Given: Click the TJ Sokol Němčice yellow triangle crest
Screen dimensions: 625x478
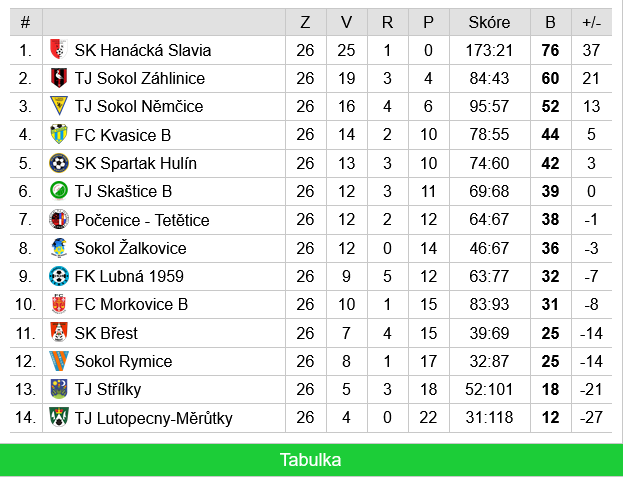Looking at the screenshot, I should (x=59, y=106).
